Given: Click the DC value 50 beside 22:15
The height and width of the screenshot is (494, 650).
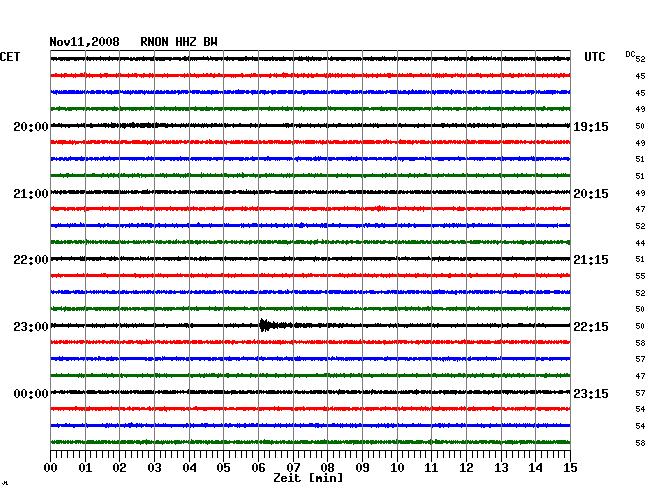Looking at the screenshot, I should [x=640, y=326].
